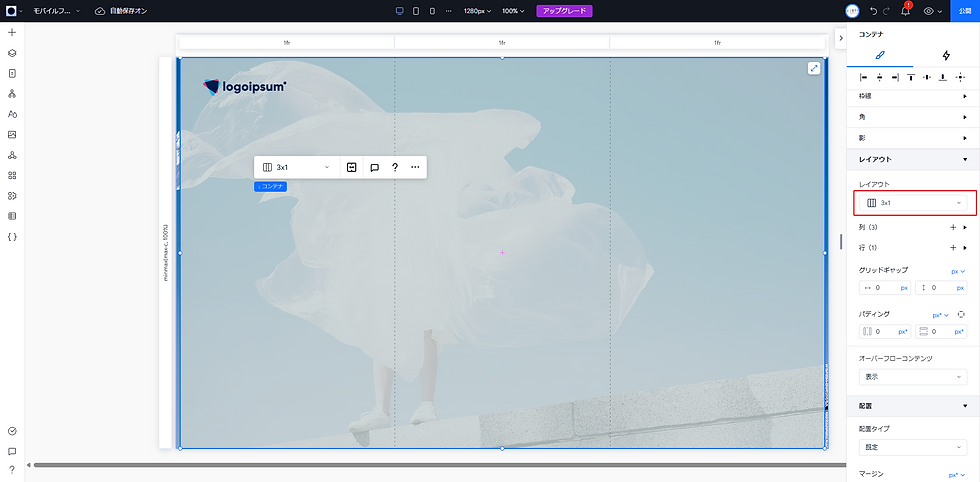
Task: Align element to the top edge
Action: (x=911, y=78)
